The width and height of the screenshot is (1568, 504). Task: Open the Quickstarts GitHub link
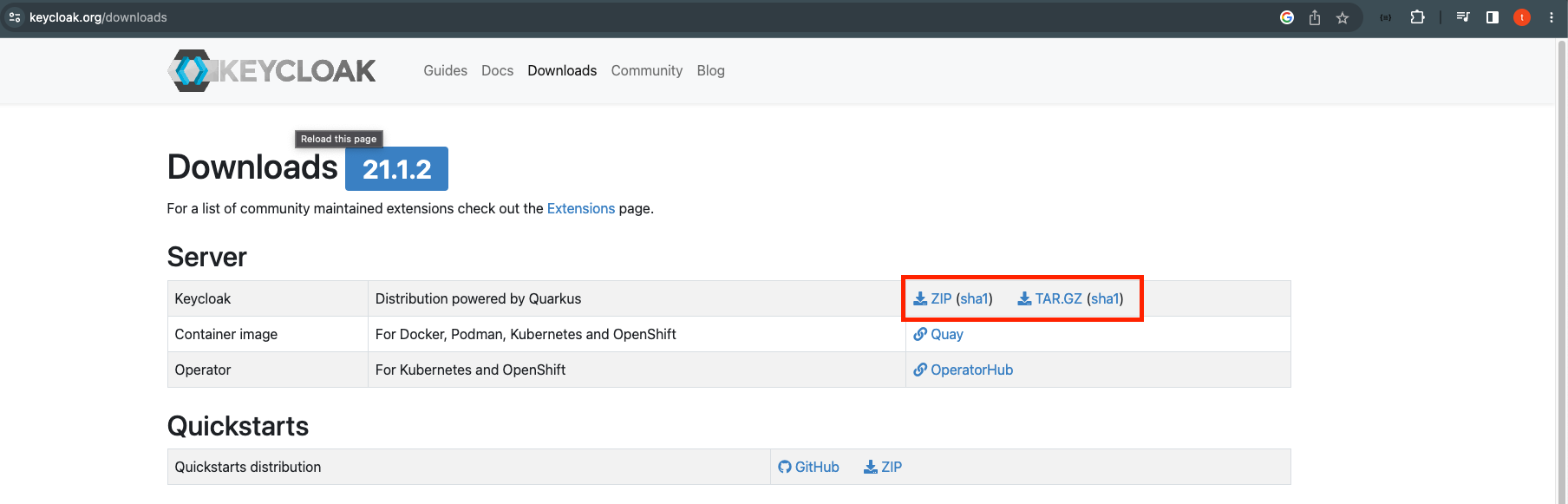(808, 467)
